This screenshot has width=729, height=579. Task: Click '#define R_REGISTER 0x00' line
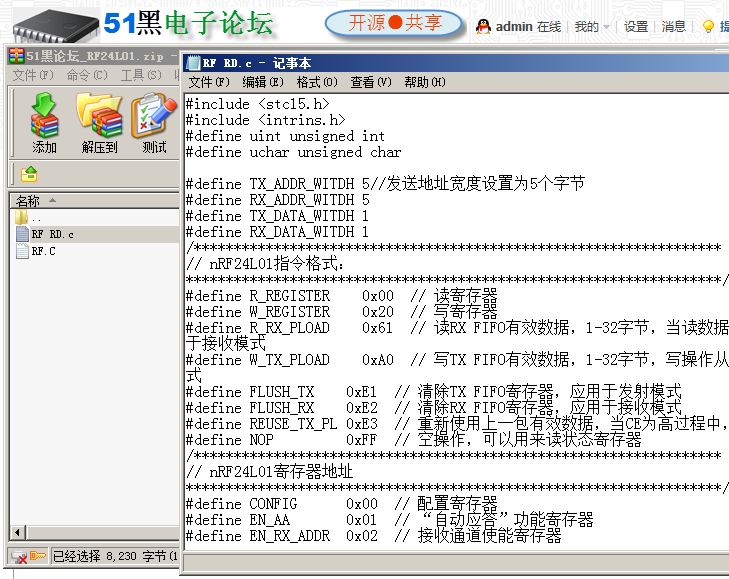(342, 296)
